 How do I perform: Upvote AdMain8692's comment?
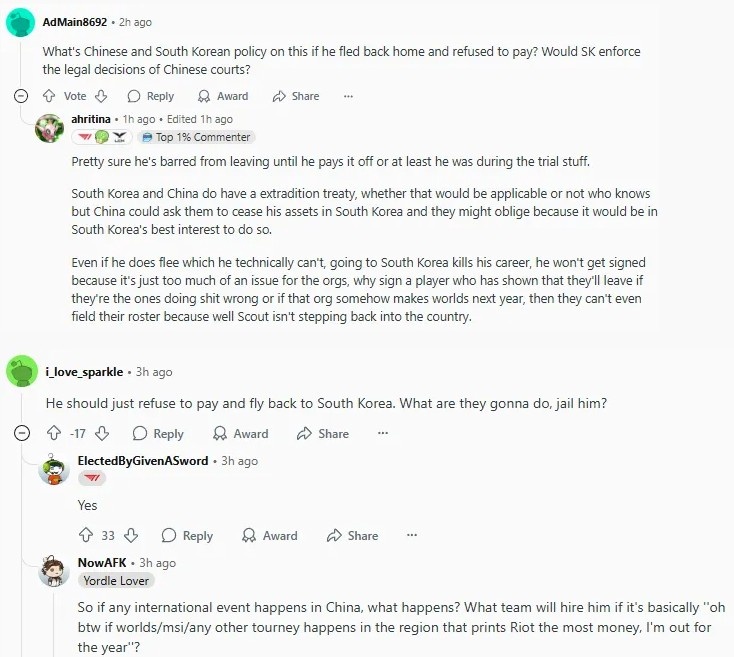pyautogui.click(x=49, y=96)
